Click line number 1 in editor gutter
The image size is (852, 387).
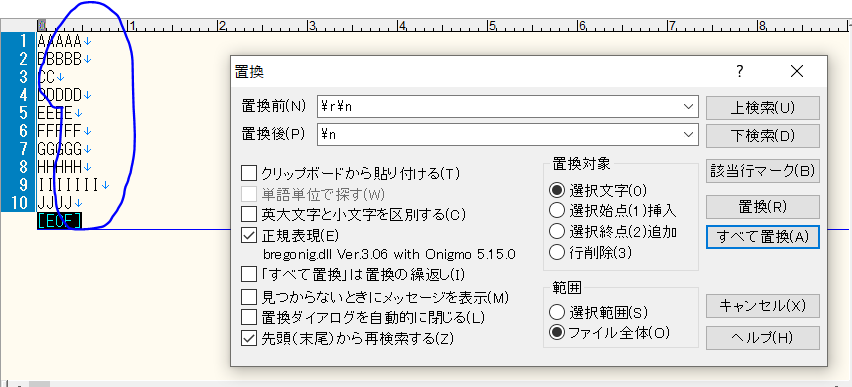22,41
